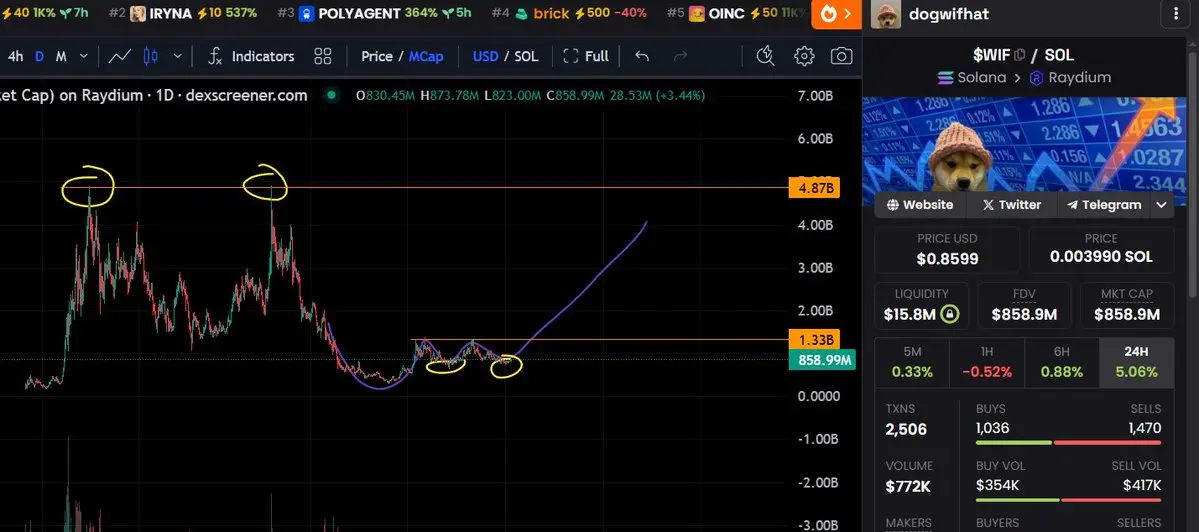Click the POLYAGENT token icon in ticker
Image resolution: width=1199 pixels, height=532 pixels.
tap(307, 13)
